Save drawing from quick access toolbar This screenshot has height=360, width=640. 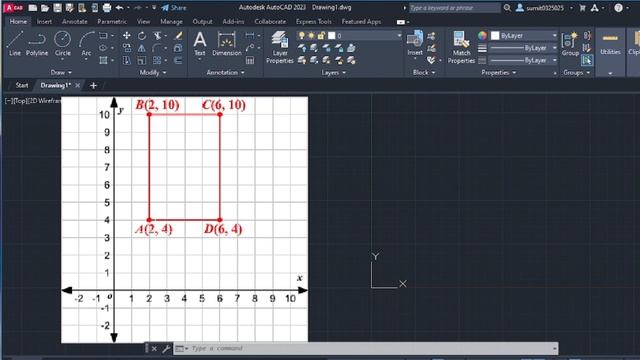(57, 8)
